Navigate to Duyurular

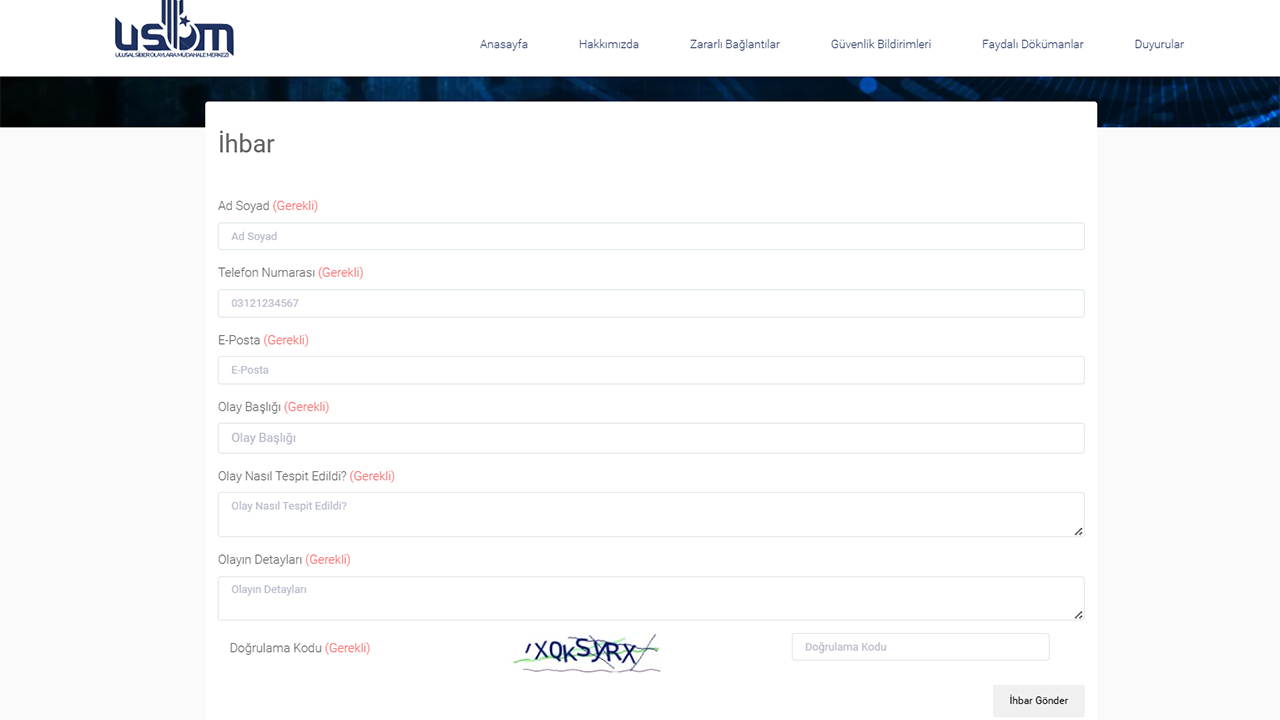point(1158,44)
